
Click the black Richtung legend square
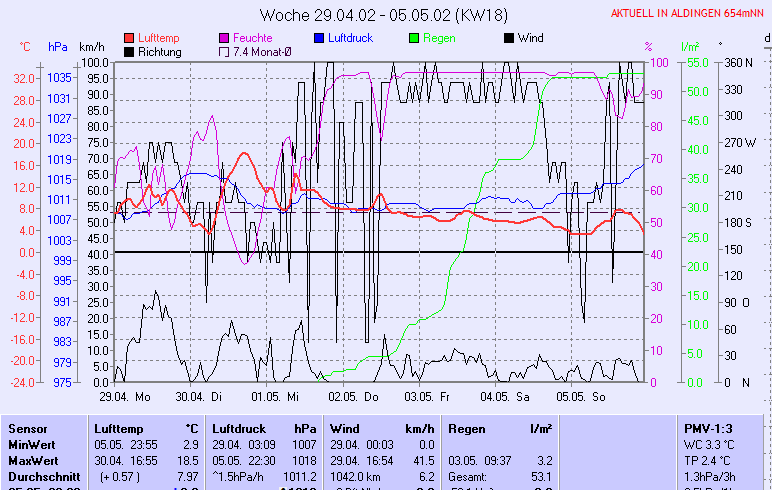(129, 52)
